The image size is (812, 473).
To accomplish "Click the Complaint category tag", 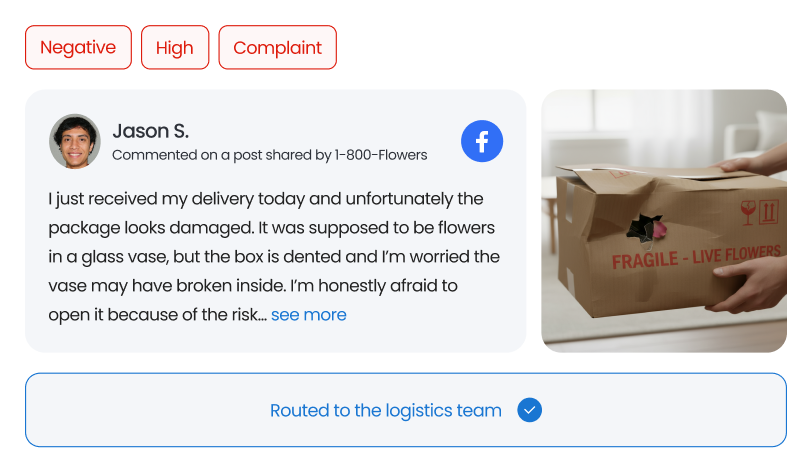I will click(x=277, y=47).
